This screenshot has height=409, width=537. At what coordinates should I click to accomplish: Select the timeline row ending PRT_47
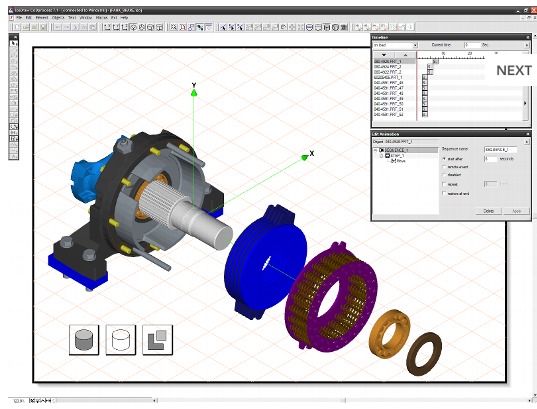tap(395, 88)
